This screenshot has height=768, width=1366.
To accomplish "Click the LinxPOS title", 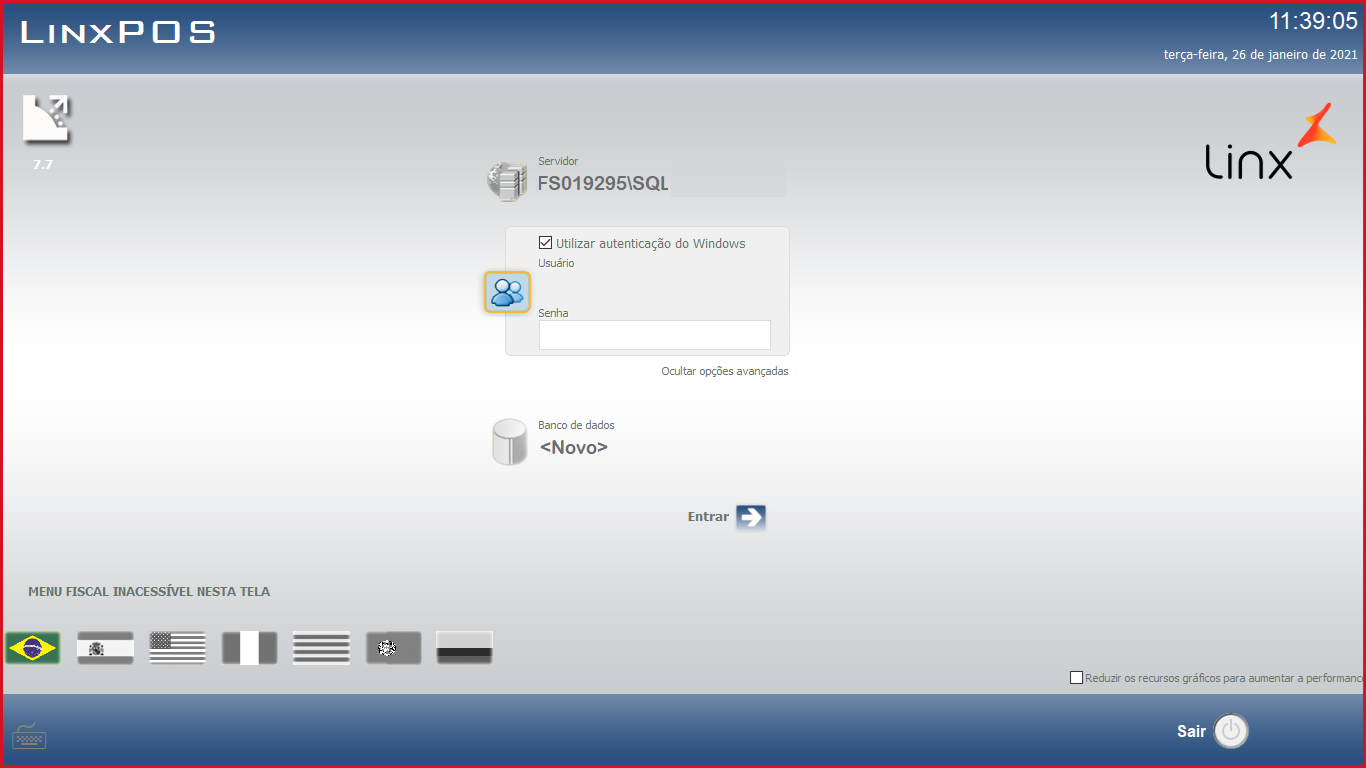I will pos(118,32).
